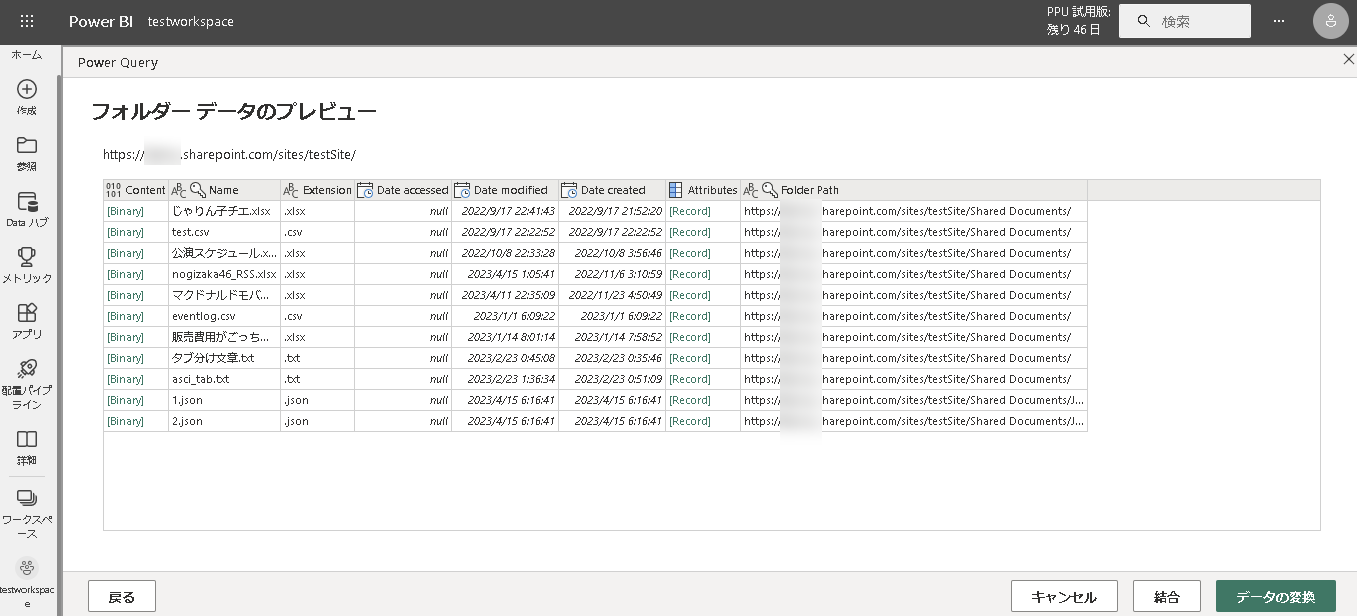Click the text type icon on Extension column
The height and width of the screenshot is (616, 1357).
click(291, 190)
